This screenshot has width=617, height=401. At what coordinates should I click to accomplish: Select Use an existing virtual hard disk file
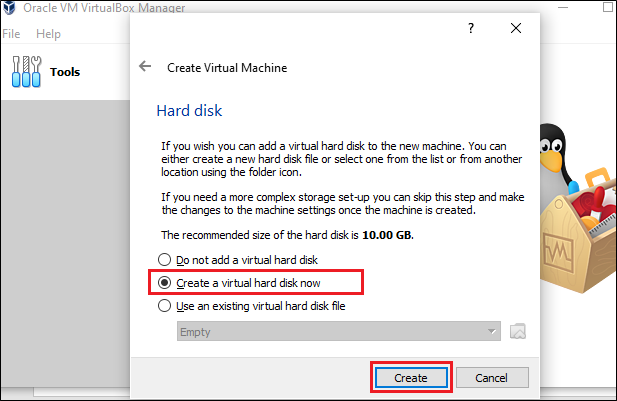coord(251,306)
